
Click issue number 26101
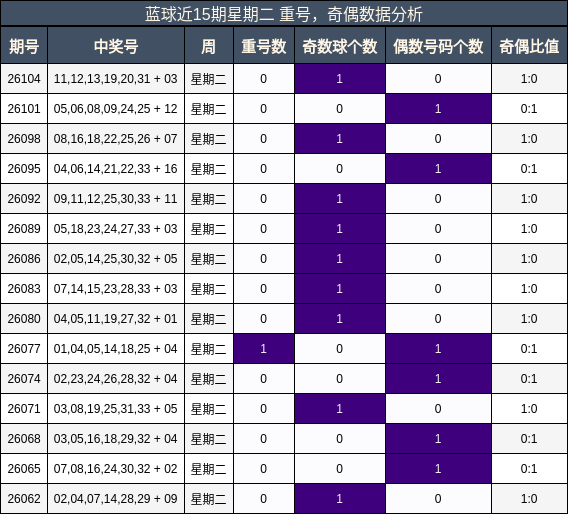[24, 109]
